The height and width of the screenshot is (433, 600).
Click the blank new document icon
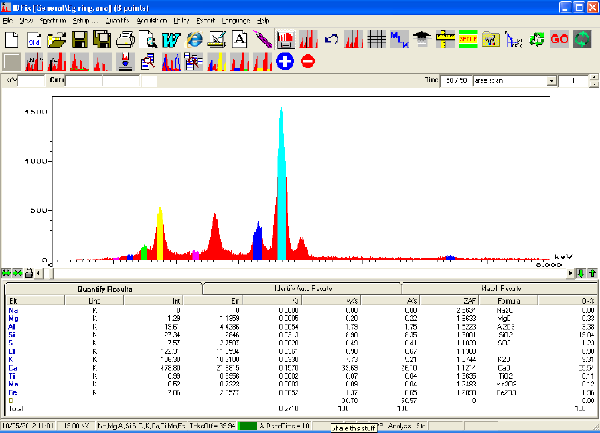[11, 39]
